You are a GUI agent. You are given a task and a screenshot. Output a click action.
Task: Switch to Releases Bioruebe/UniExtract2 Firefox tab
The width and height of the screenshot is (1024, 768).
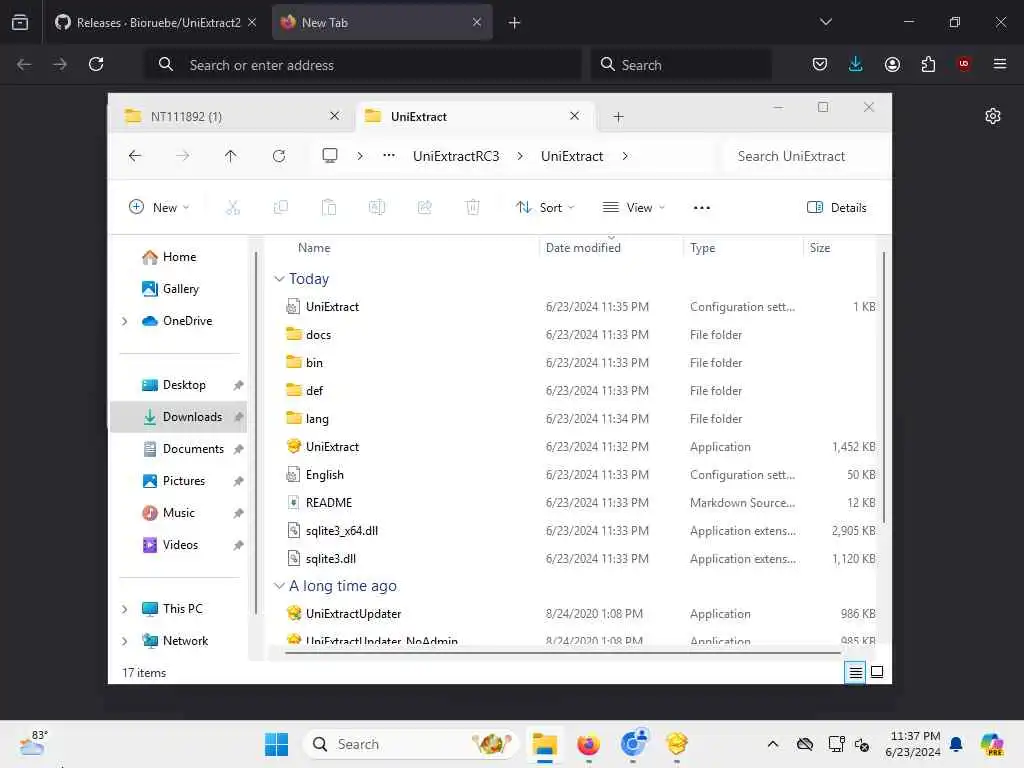click(155, 22)
